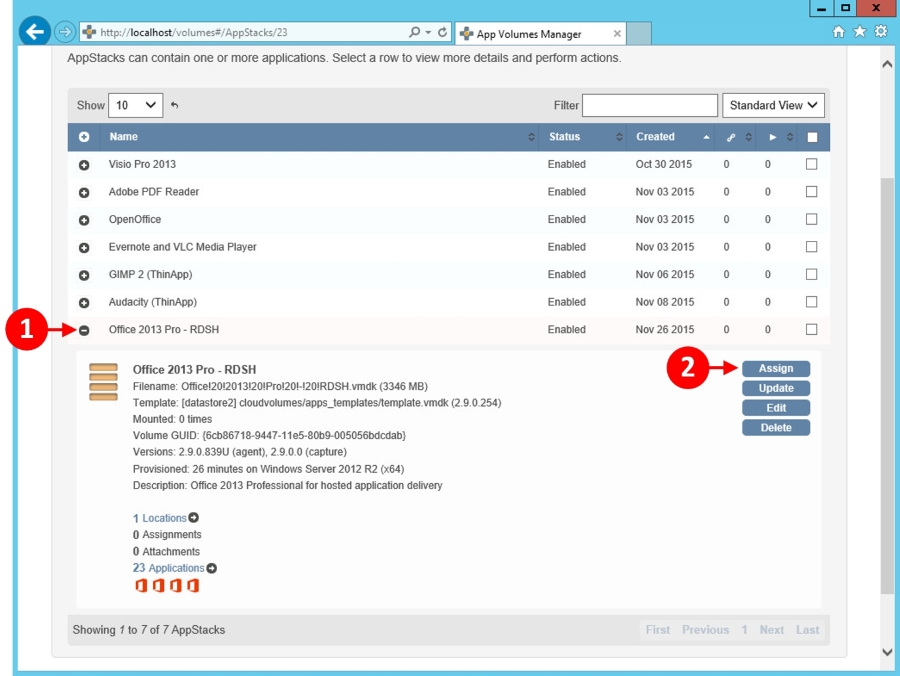This screenshot has width=900, height=676.
Task: Click the Volume GUID line
Action: 269,436
